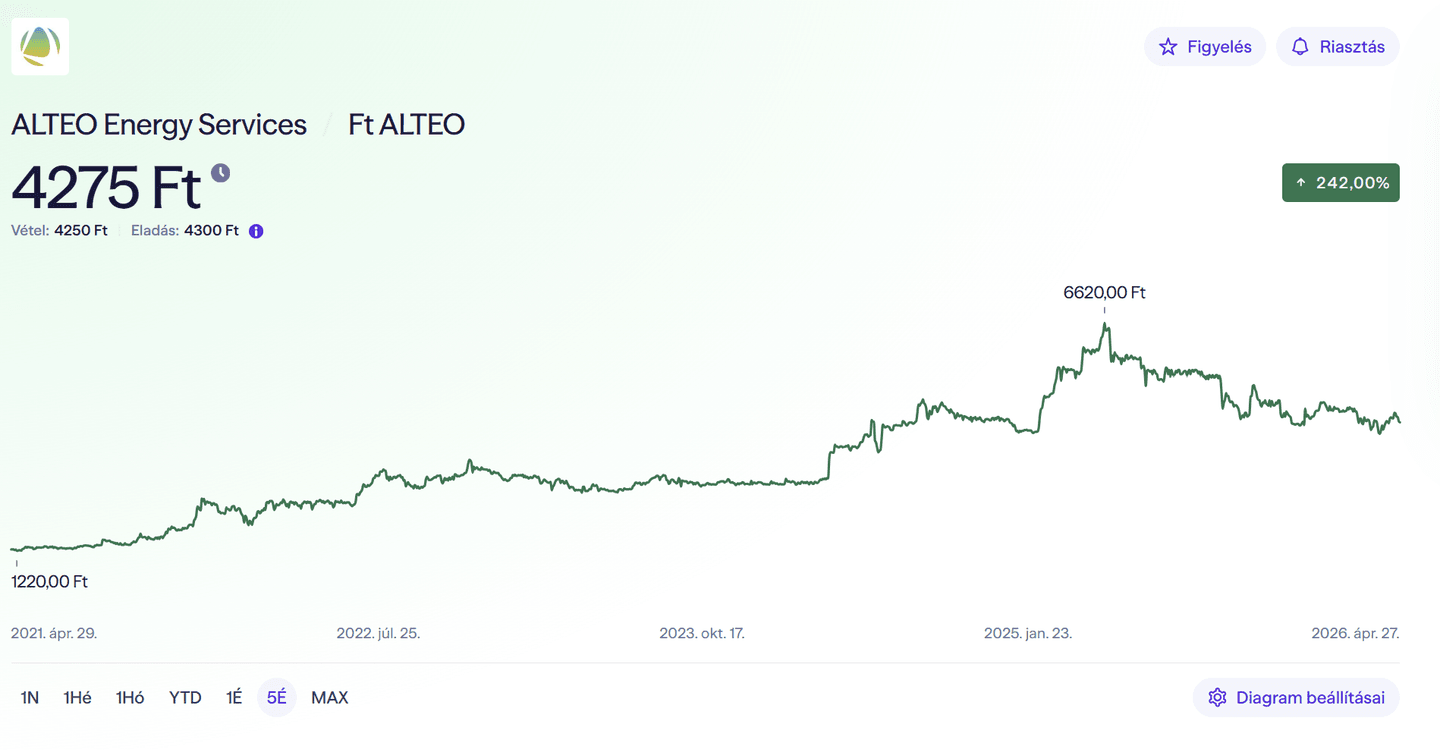
Task: Click the ALTEO company logo
Action: (40, 46)
